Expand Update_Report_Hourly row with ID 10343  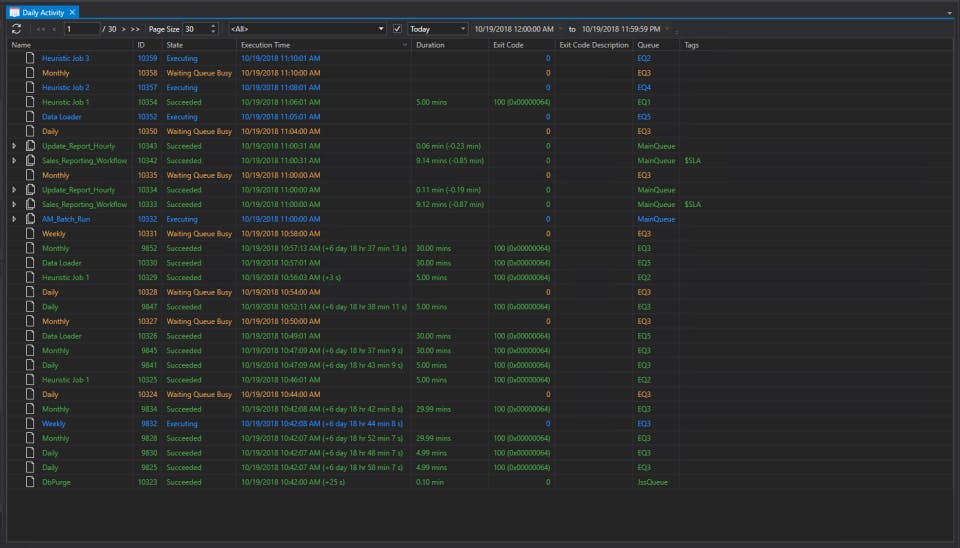click(x=14, y=146)
